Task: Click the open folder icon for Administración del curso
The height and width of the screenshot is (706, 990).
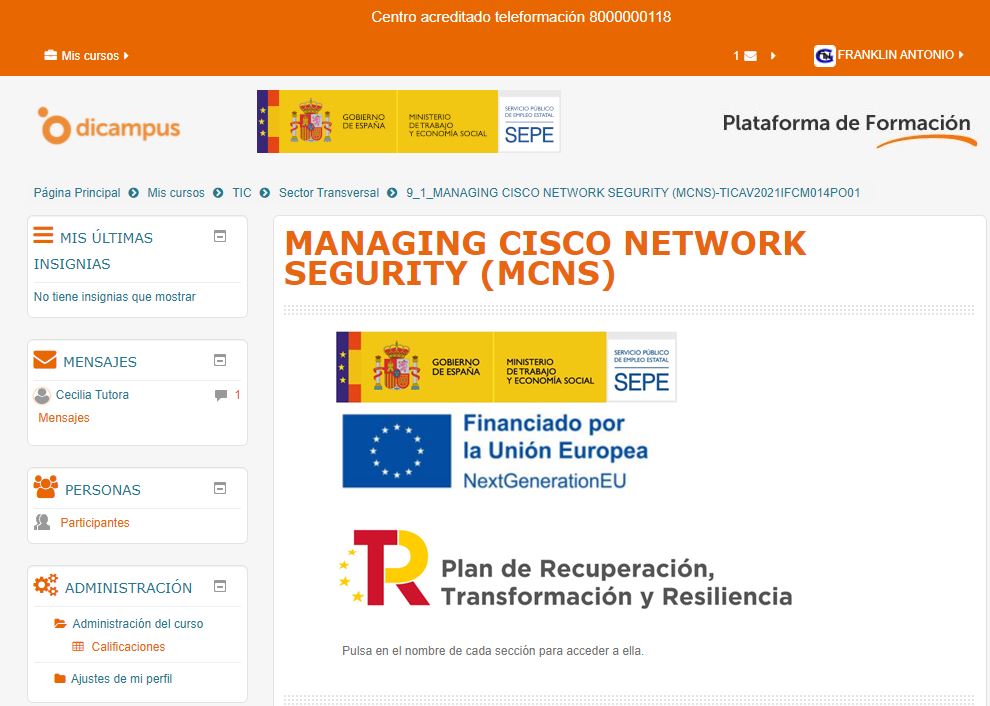Action: (x=61, y=623)
